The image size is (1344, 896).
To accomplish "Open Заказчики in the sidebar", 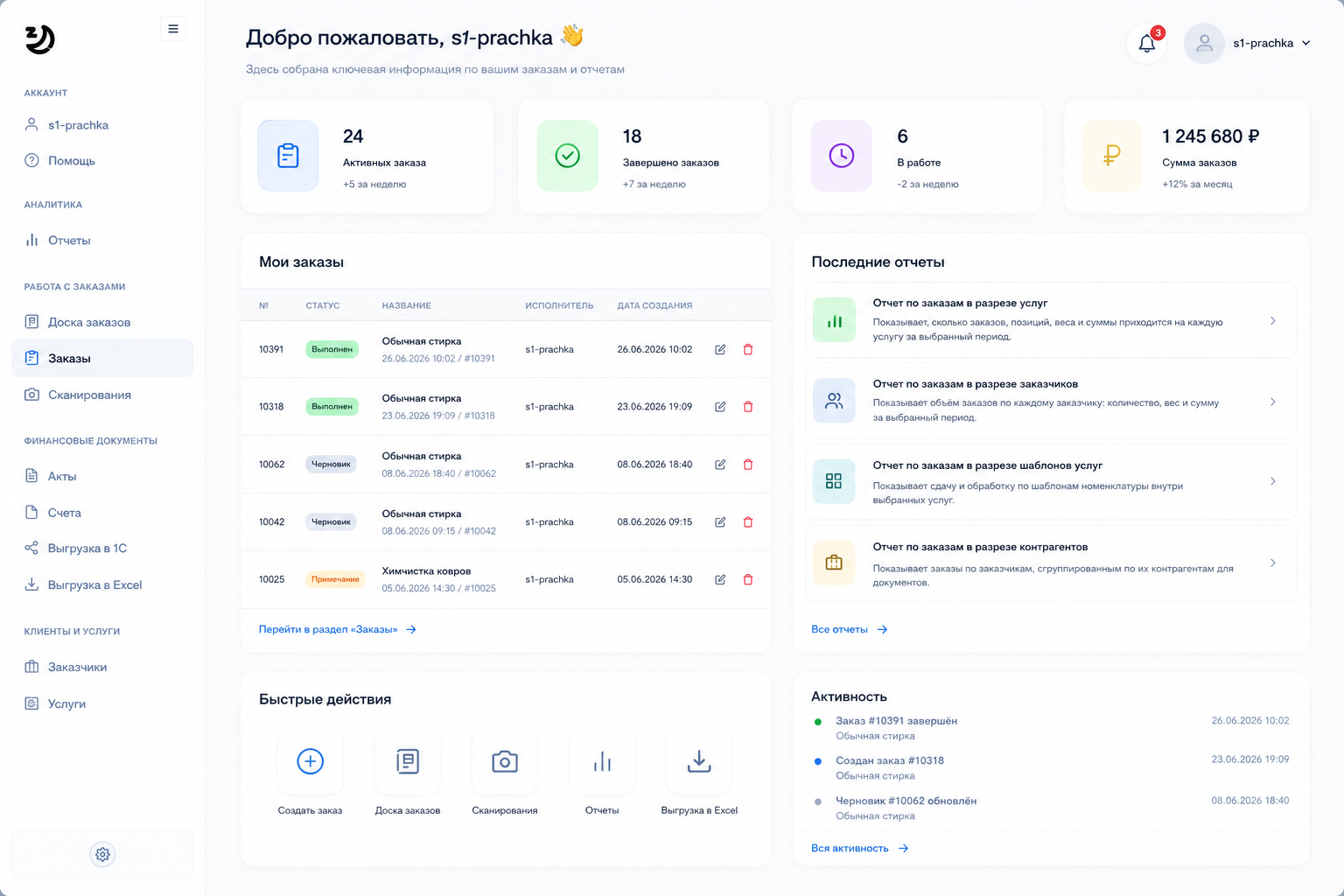I will click(x=102, y=667).
